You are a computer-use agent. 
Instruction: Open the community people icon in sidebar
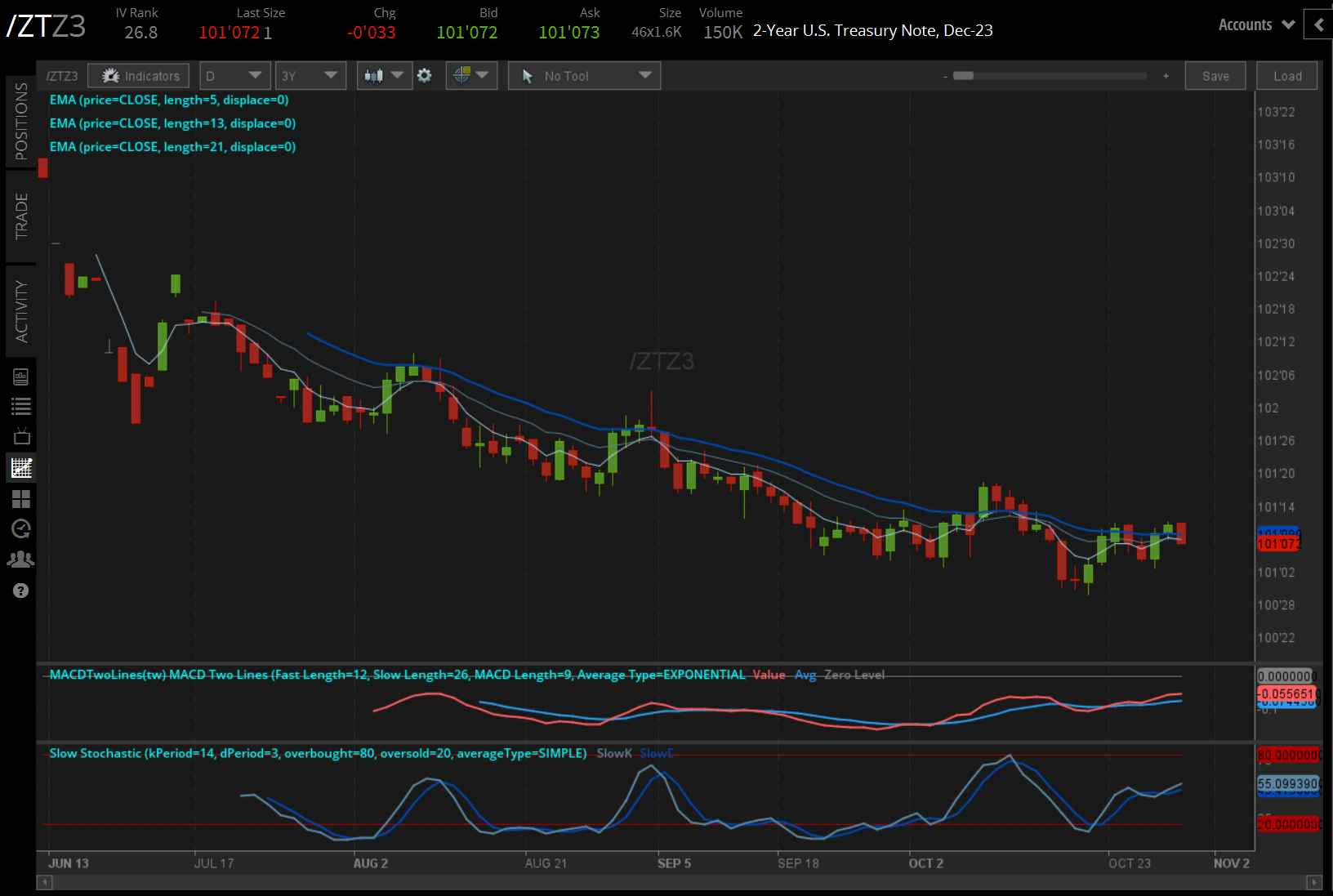click(21, 559)
